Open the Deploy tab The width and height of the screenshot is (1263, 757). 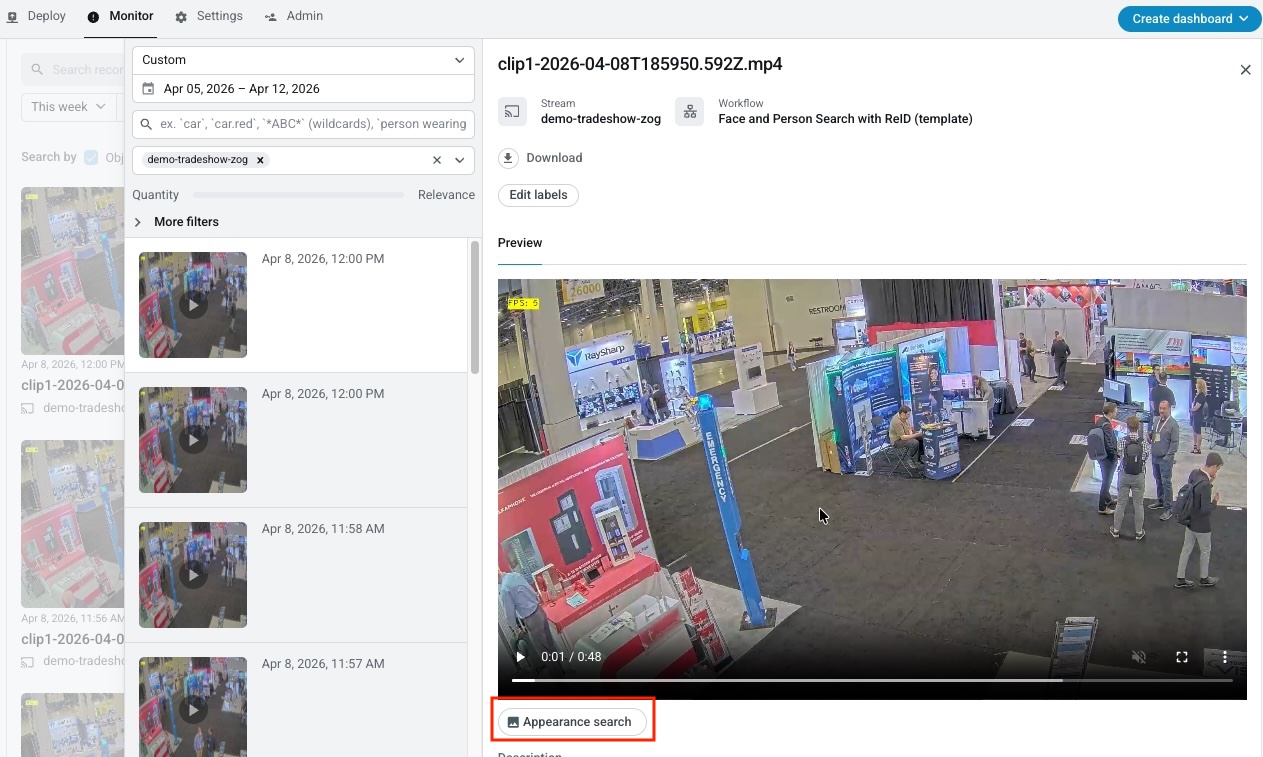(36, 16)
